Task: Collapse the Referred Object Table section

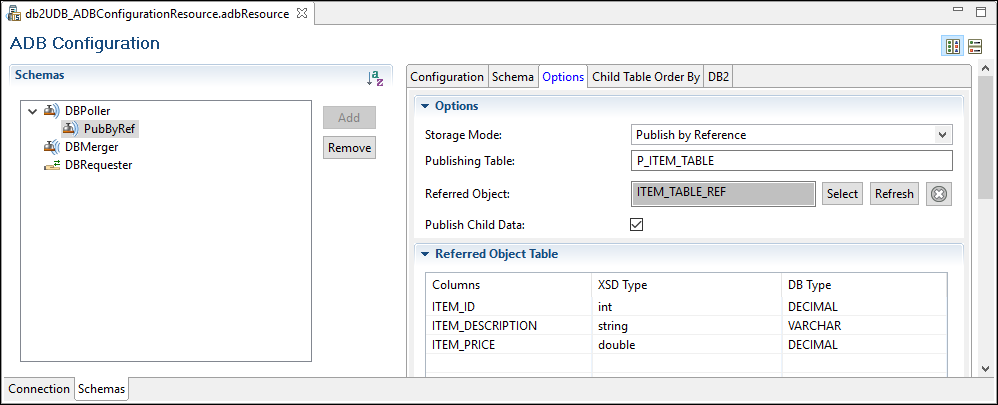Action: click(424, 254)
